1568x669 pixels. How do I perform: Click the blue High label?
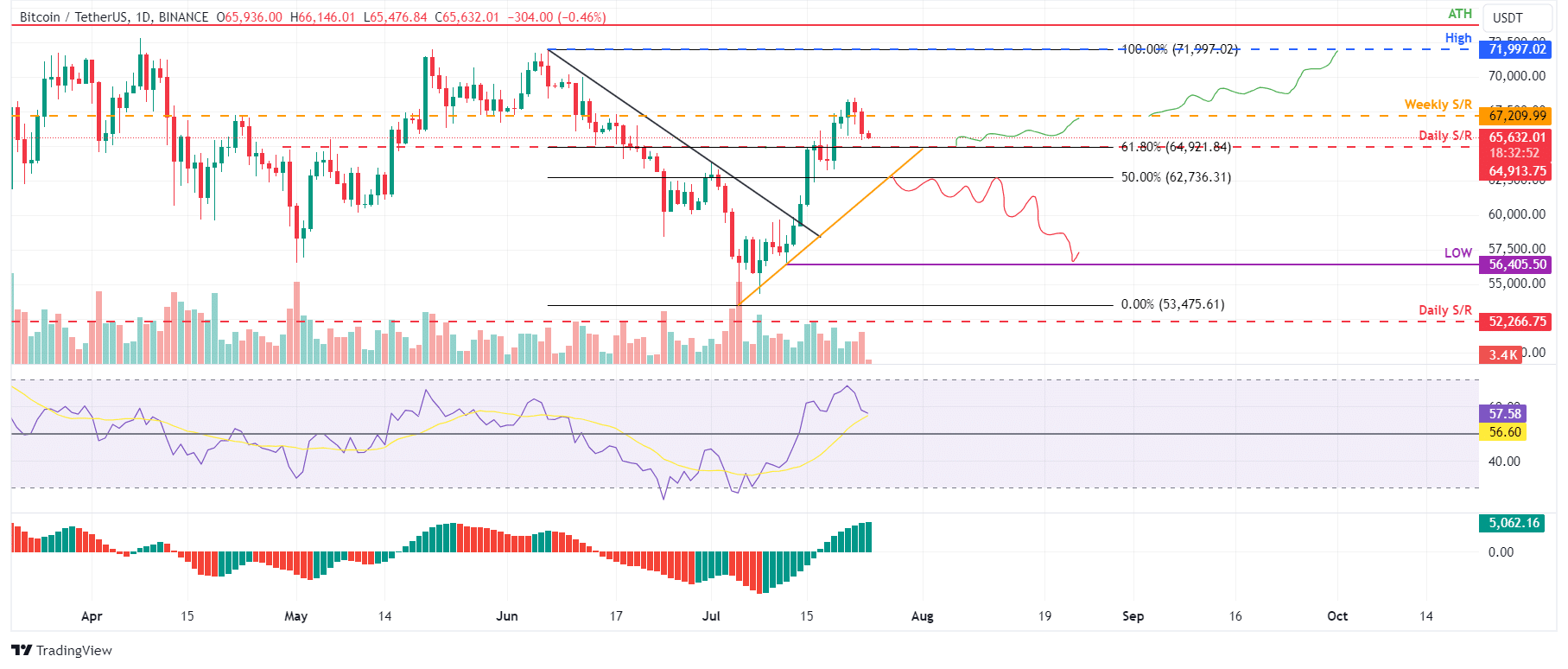(1458, 38)
